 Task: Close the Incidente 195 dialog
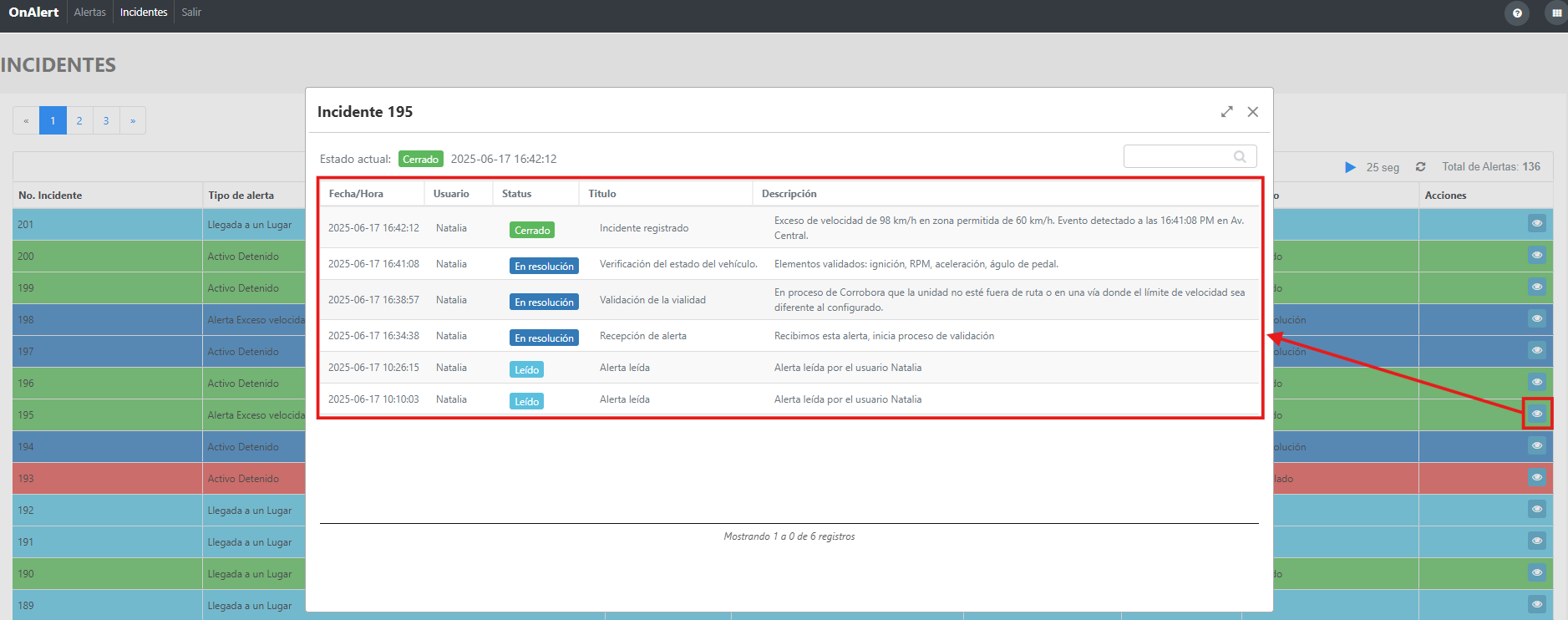(1253, 112)
